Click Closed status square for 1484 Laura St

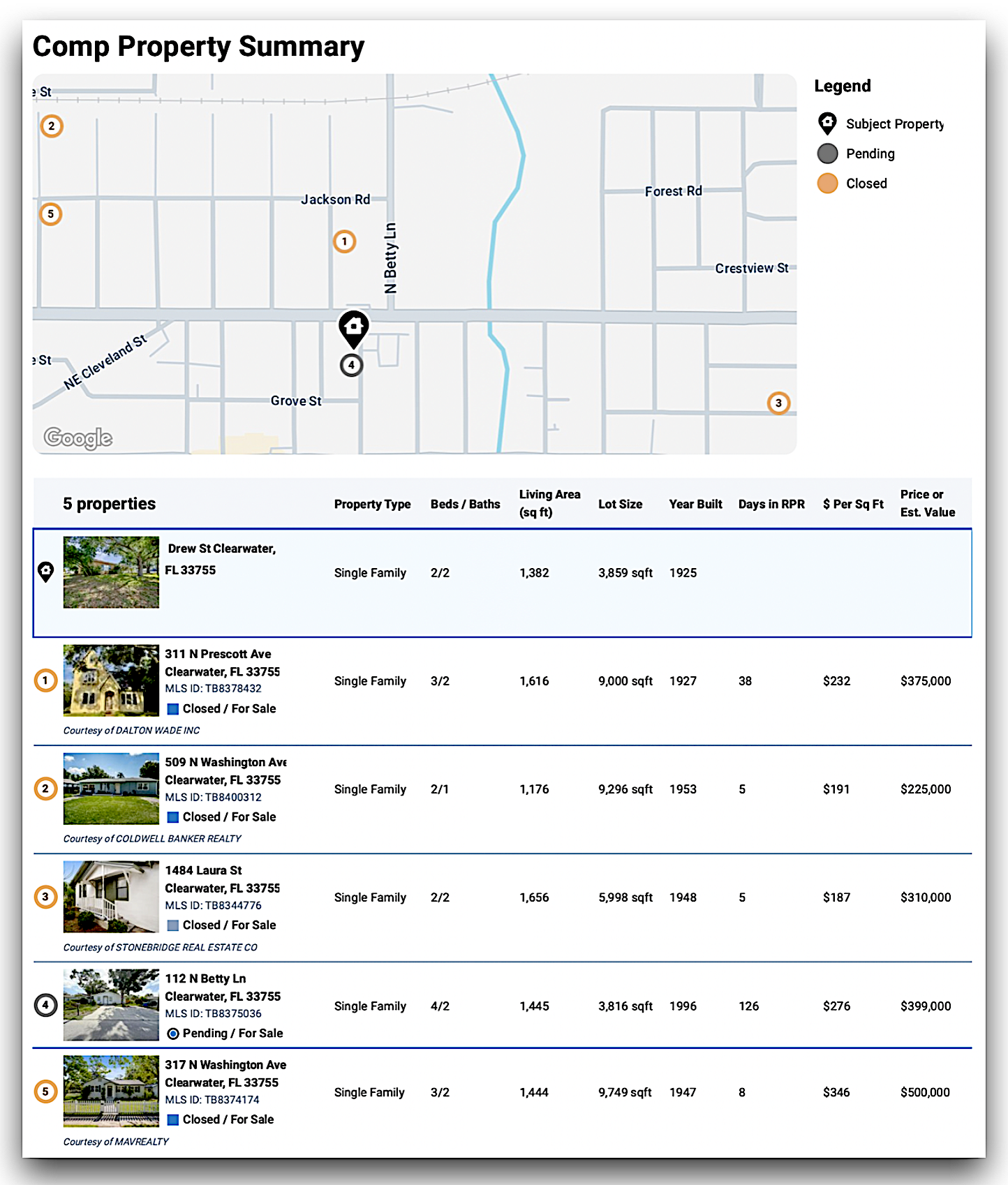[173, 925]
